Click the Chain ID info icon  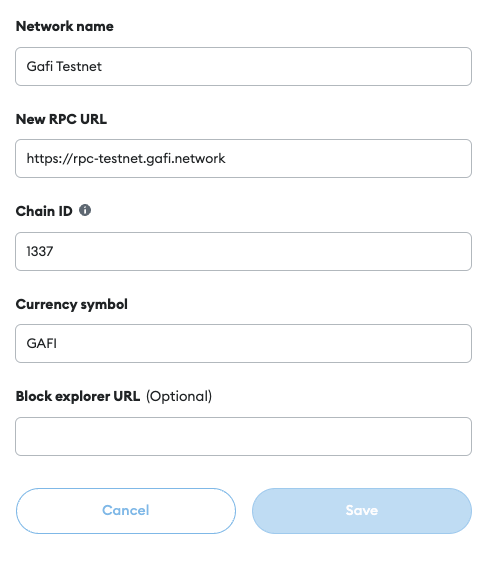click(85, 210)
